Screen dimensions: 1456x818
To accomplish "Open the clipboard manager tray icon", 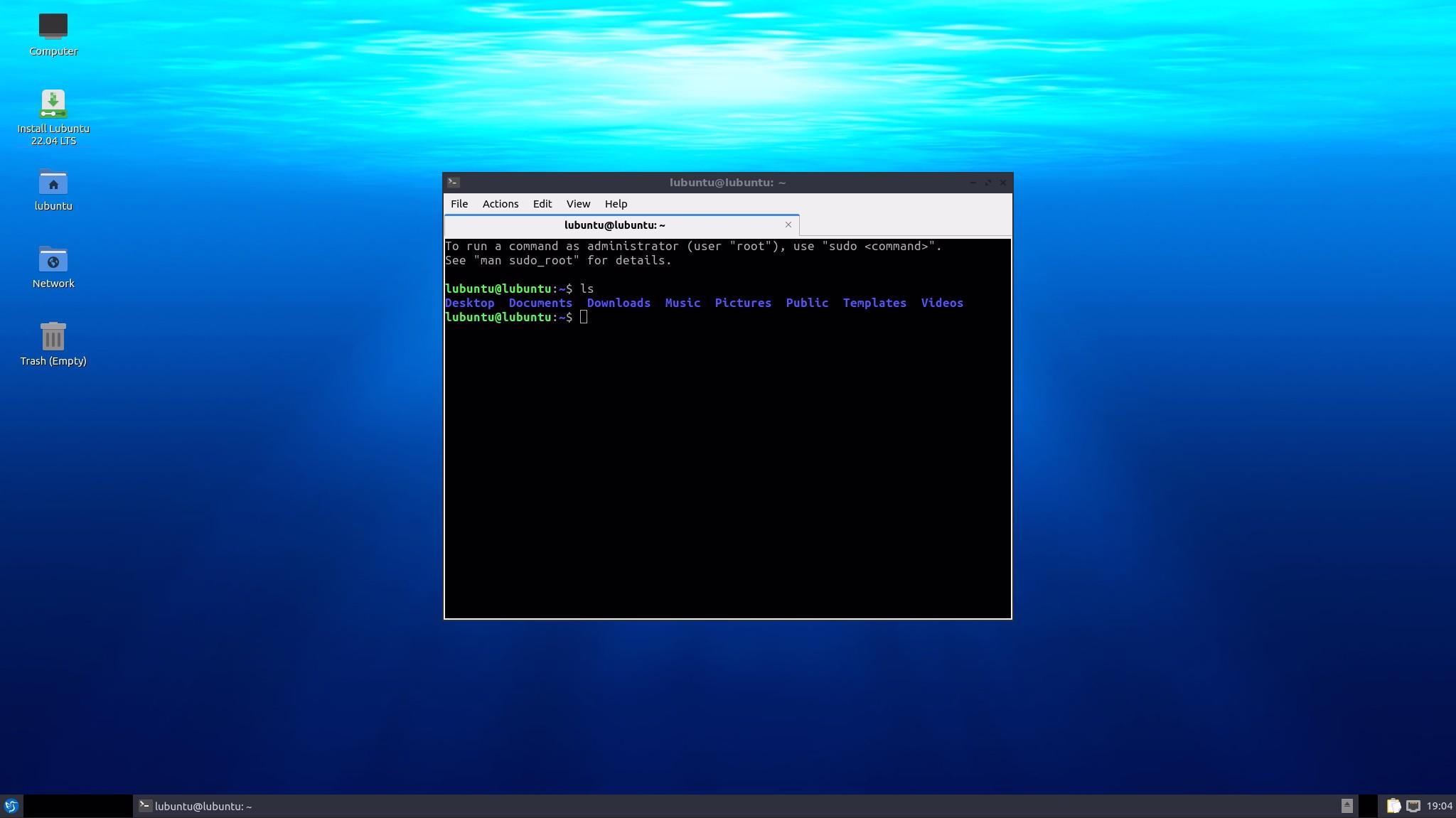I will coord(1393,806).
